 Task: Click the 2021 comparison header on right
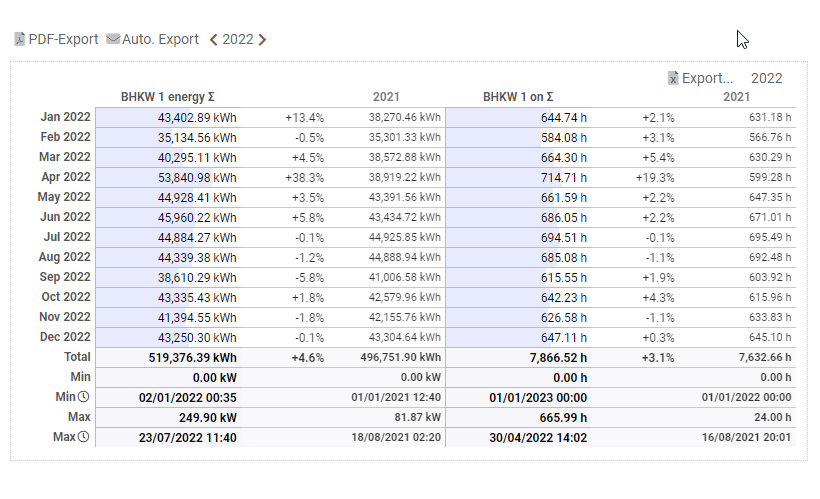tap(736, 97)
